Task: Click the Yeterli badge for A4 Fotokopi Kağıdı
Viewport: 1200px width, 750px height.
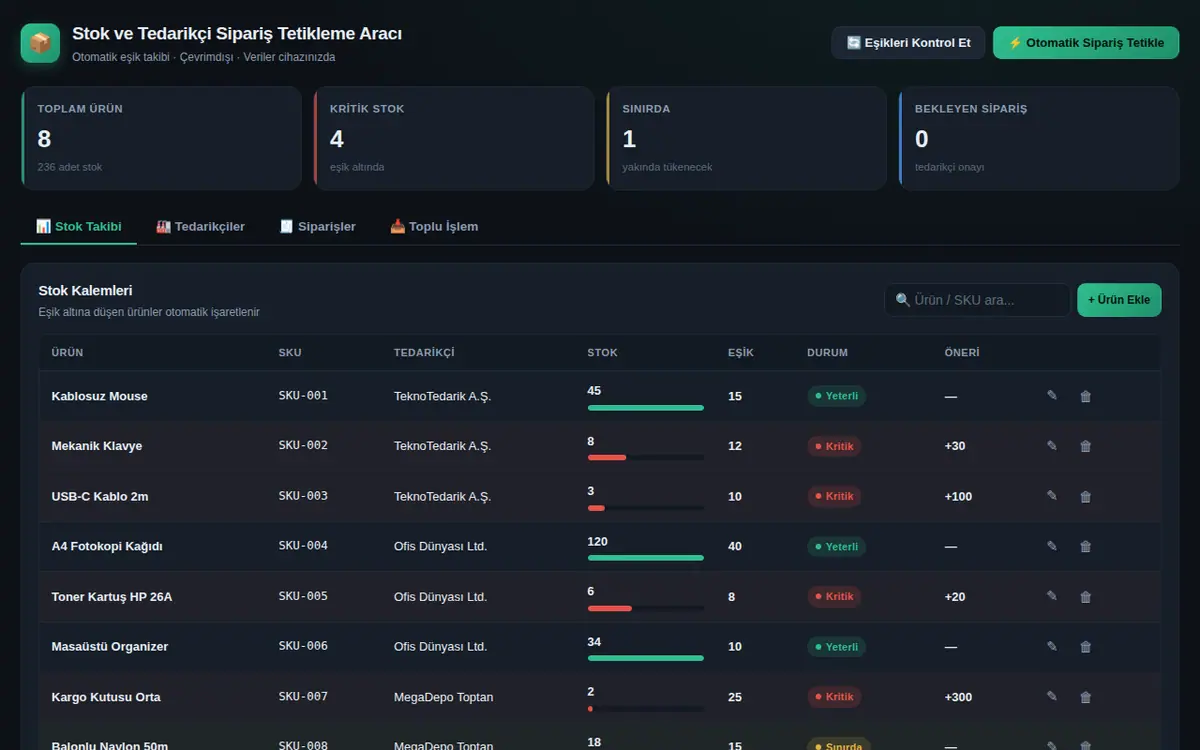Action: pyautogui.click(x=837, y=546)
